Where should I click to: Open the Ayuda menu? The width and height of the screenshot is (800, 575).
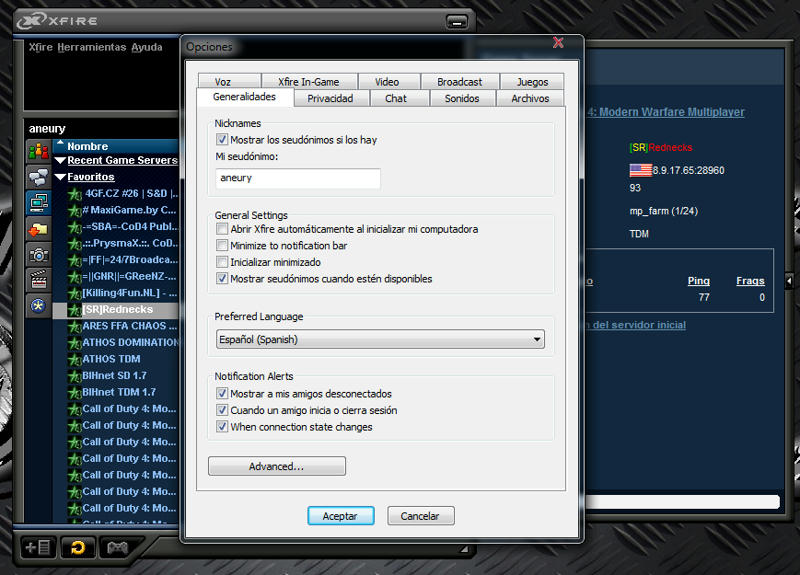147,47
